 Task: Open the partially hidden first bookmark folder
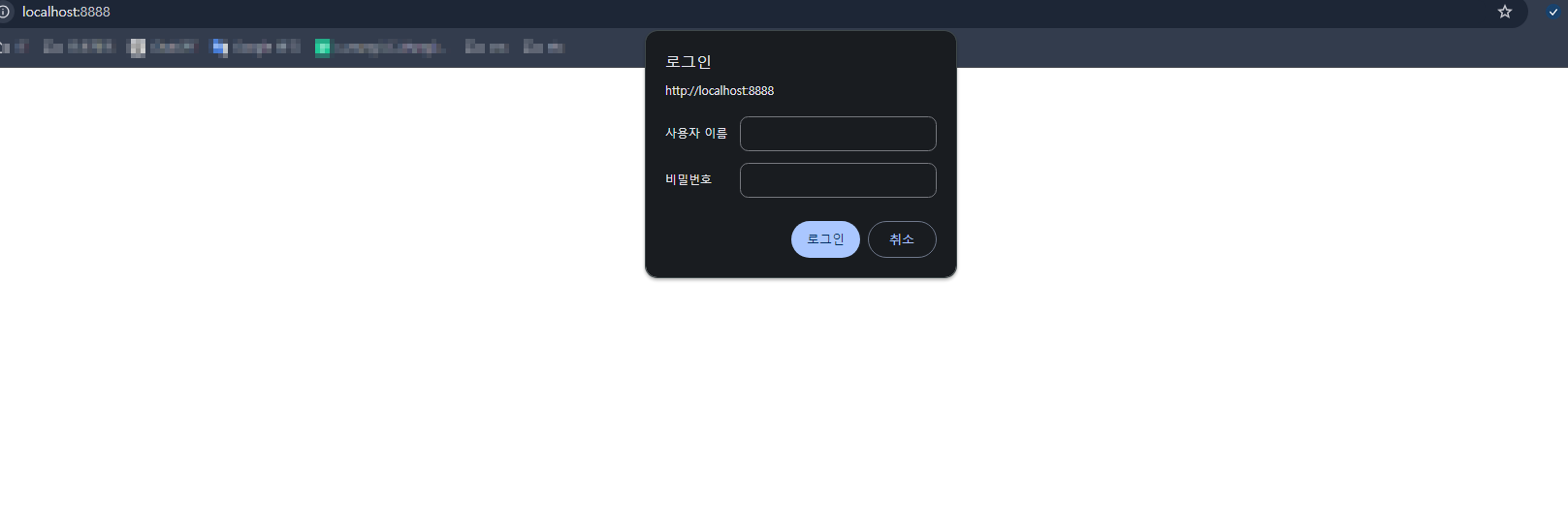tap(14, 47)
